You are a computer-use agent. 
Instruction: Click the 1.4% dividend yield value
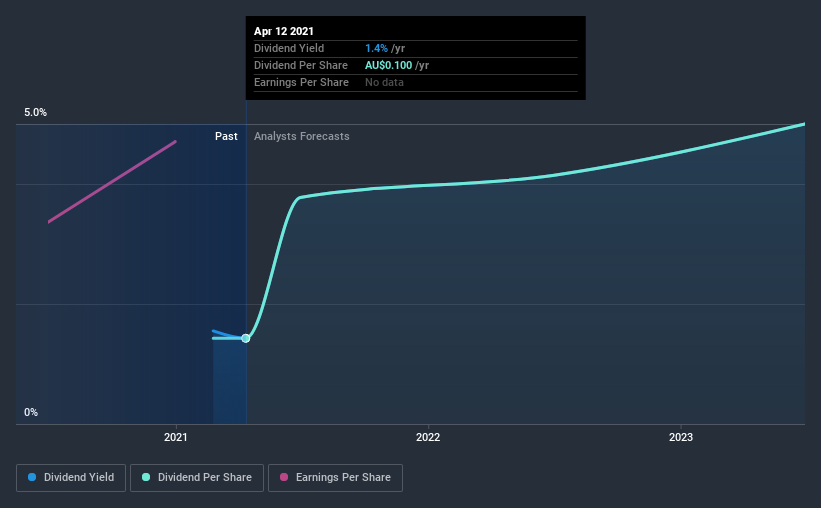click(376, 48)
